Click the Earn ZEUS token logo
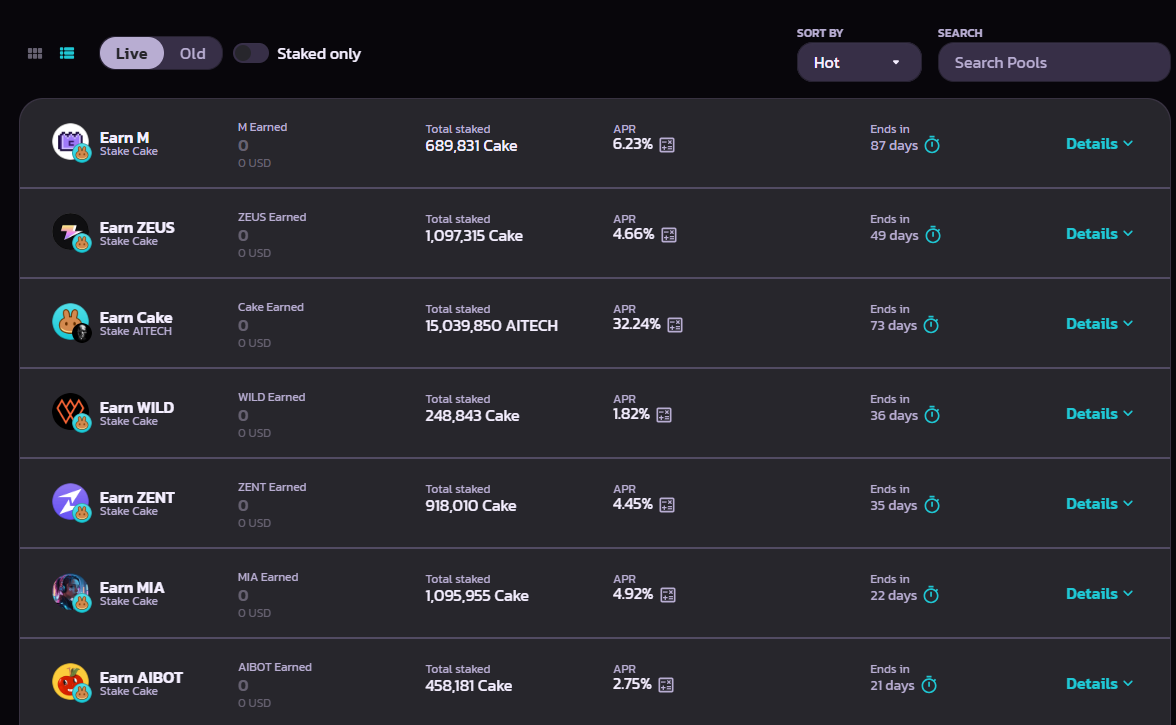 tap(70, 232)
